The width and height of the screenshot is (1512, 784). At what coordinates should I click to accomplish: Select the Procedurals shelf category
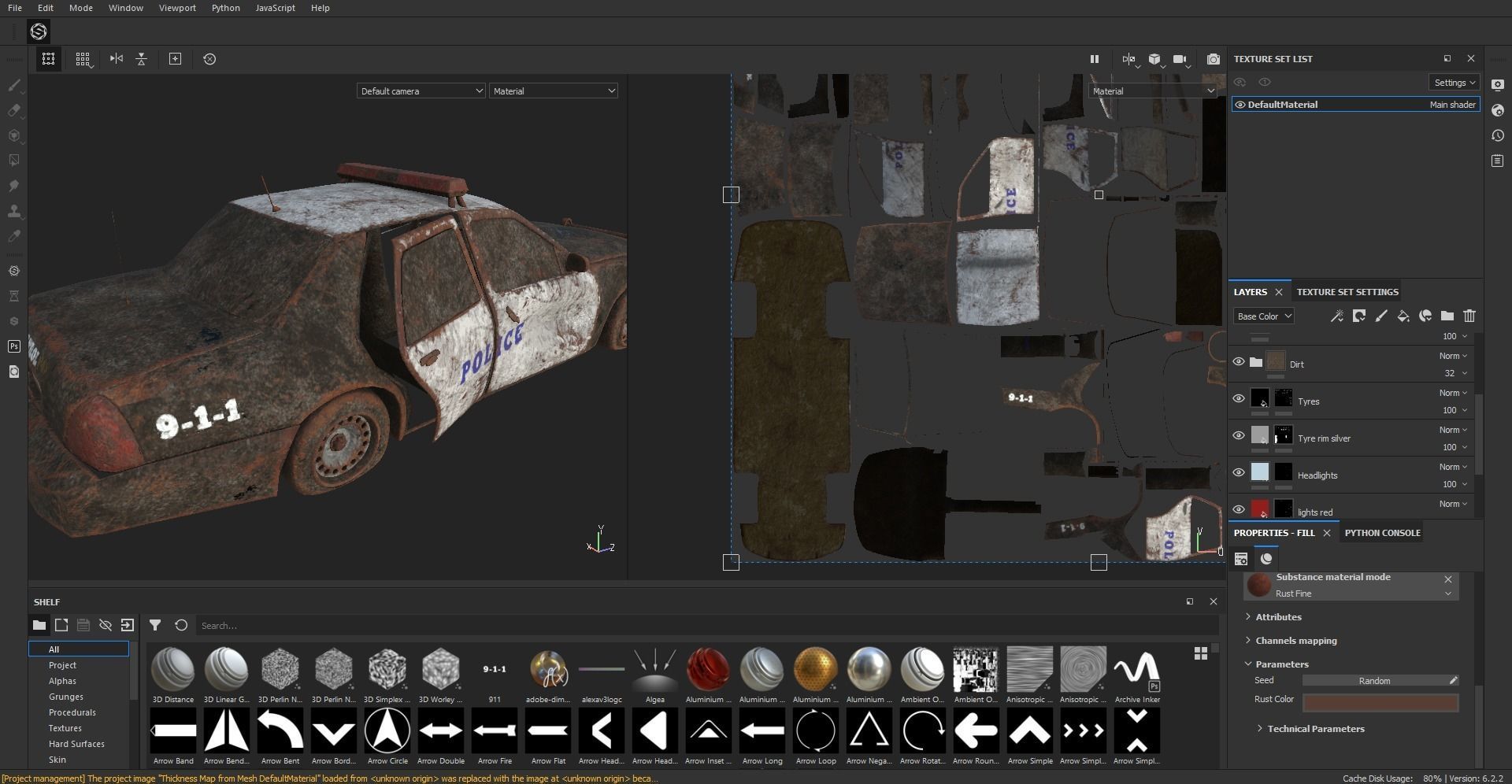click(x=72, y=712)
